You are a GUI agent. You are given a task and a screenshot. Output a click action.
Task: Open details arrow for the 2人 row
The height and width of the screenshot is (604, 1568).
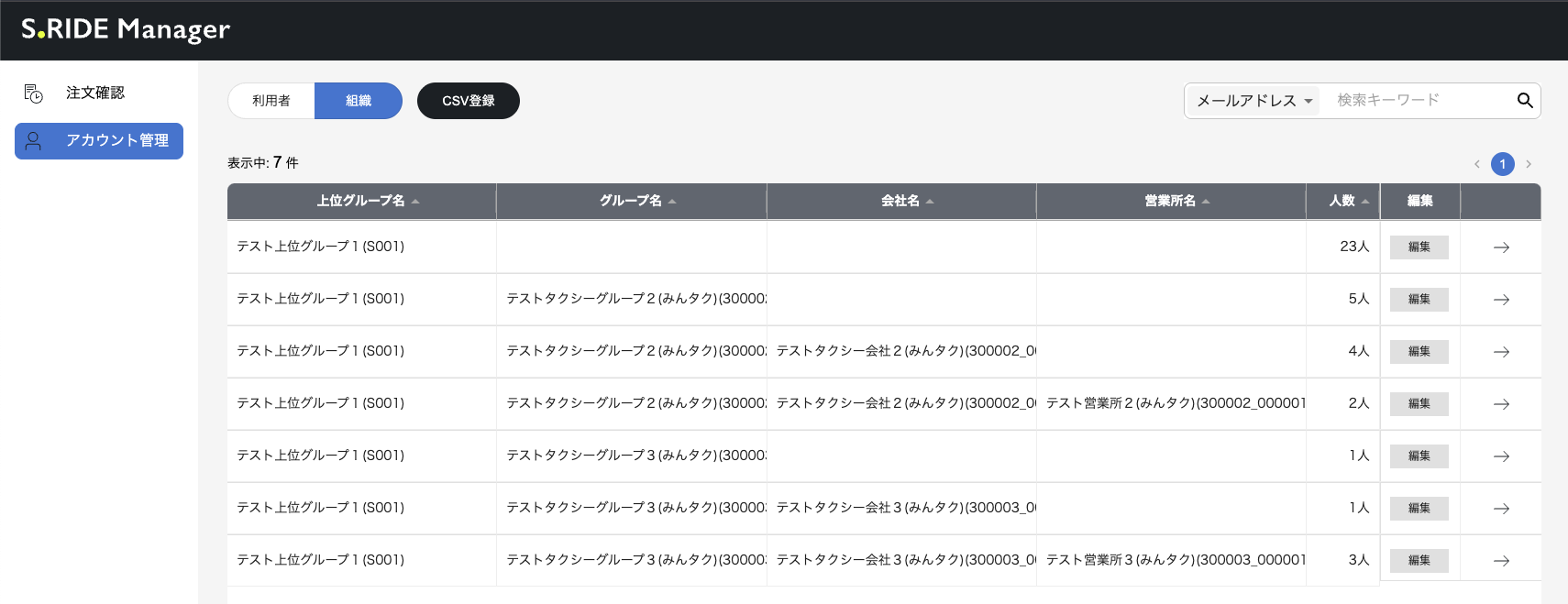tap(1501, 404)
